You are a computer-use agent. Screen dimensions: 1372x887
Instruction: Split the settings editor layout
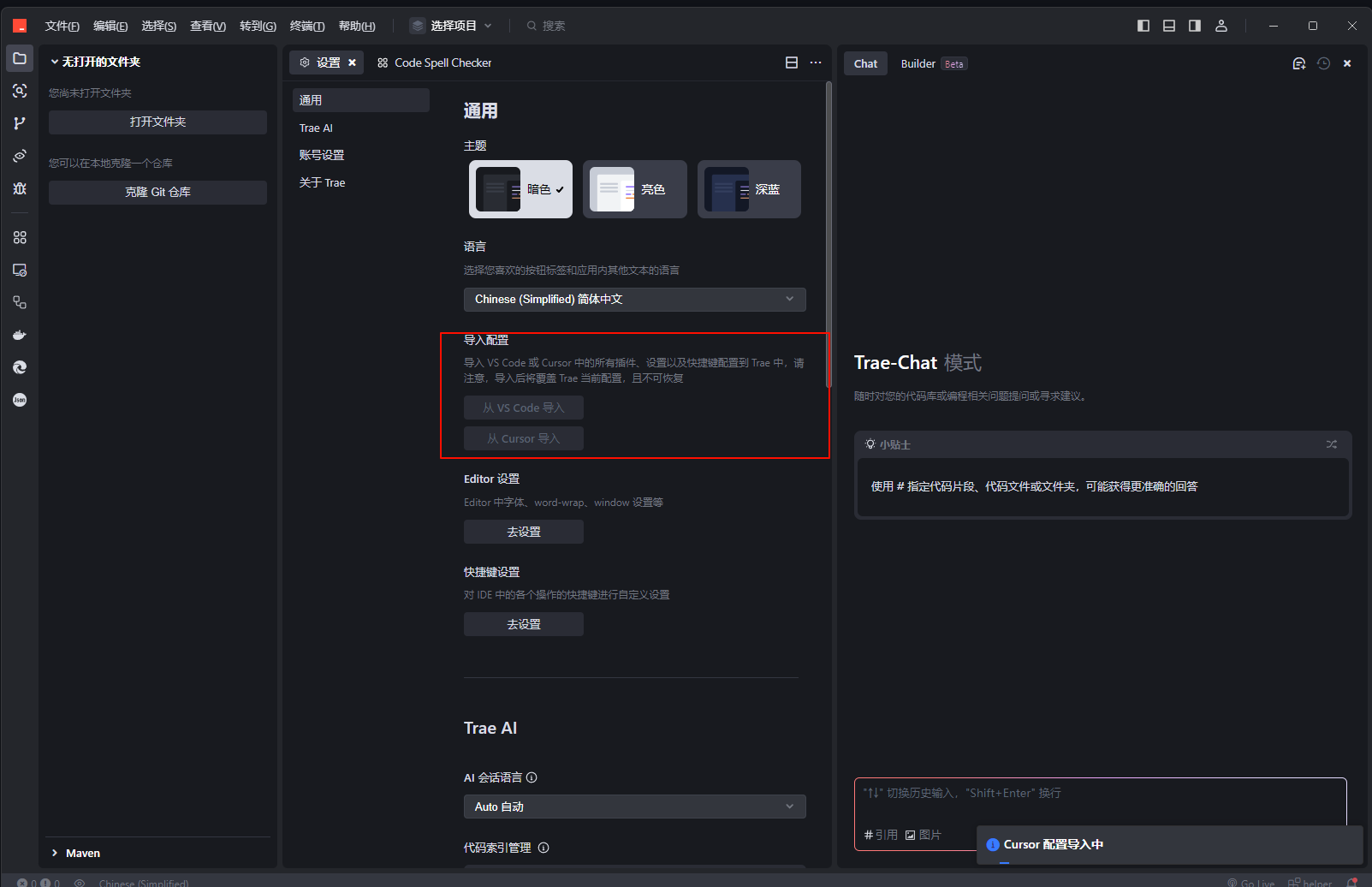(792, 63)
